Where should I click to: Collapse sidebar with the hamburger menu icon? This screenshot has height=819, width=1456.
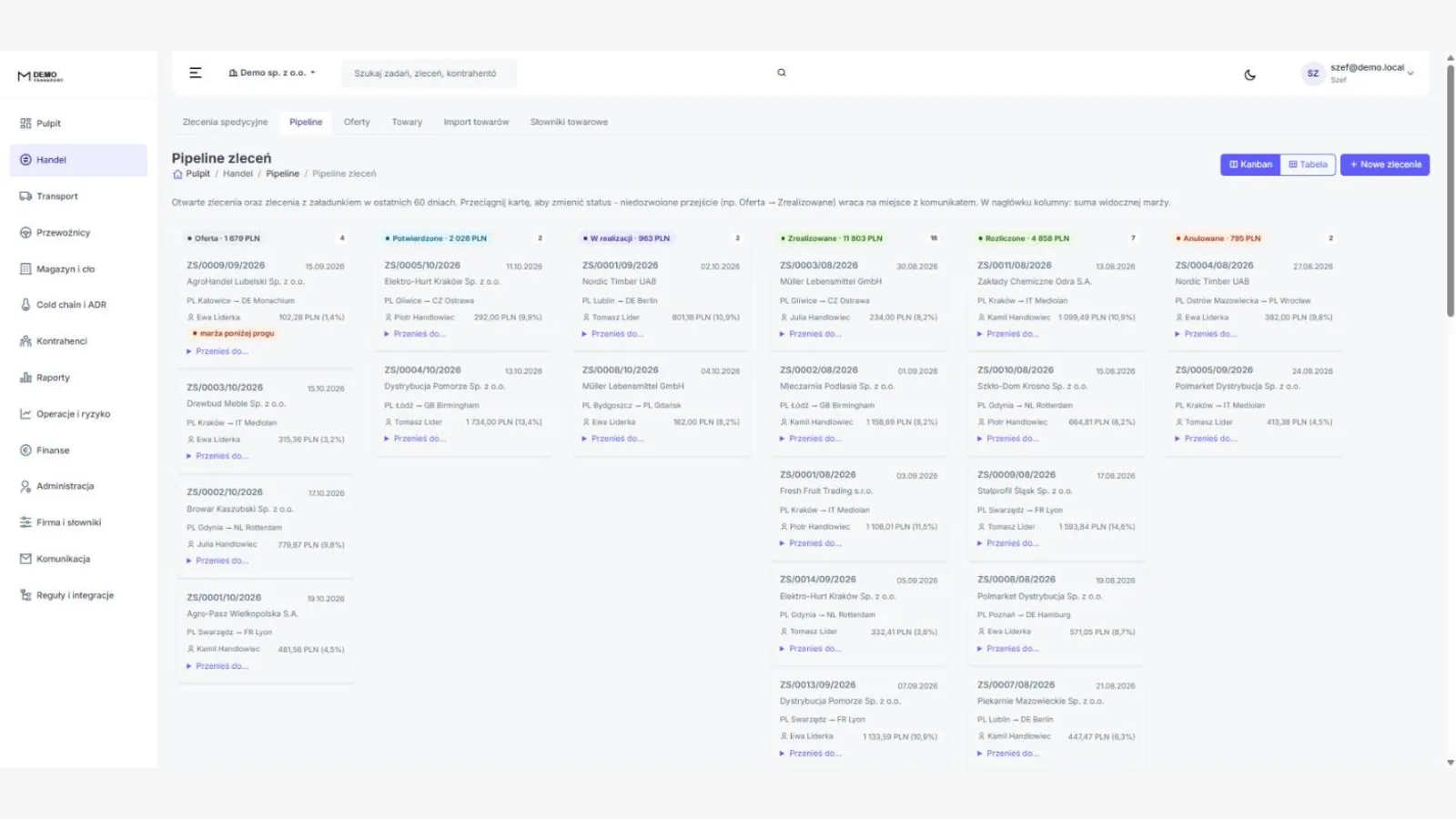(x=196, y=73)
